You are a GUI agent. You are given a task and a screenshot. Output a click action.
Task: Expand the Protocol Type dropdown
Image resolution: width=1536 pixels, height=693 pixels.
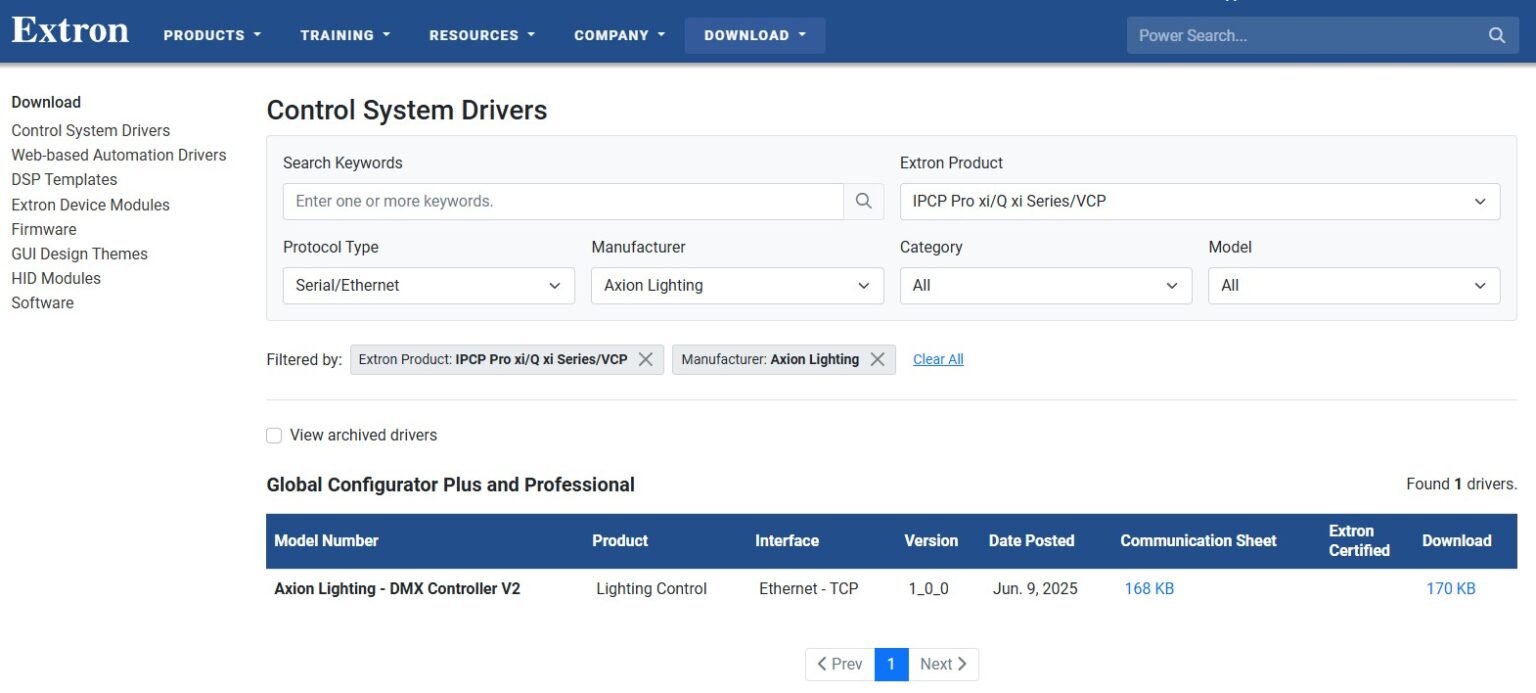click(x=429, y=285)
